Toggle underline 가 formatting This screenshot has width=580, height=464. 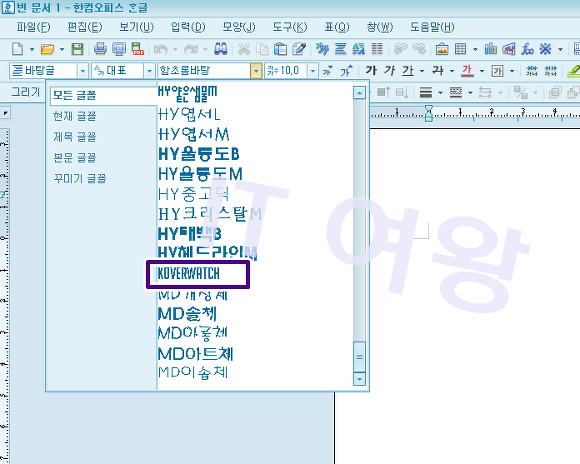click(x=408, y=70)
